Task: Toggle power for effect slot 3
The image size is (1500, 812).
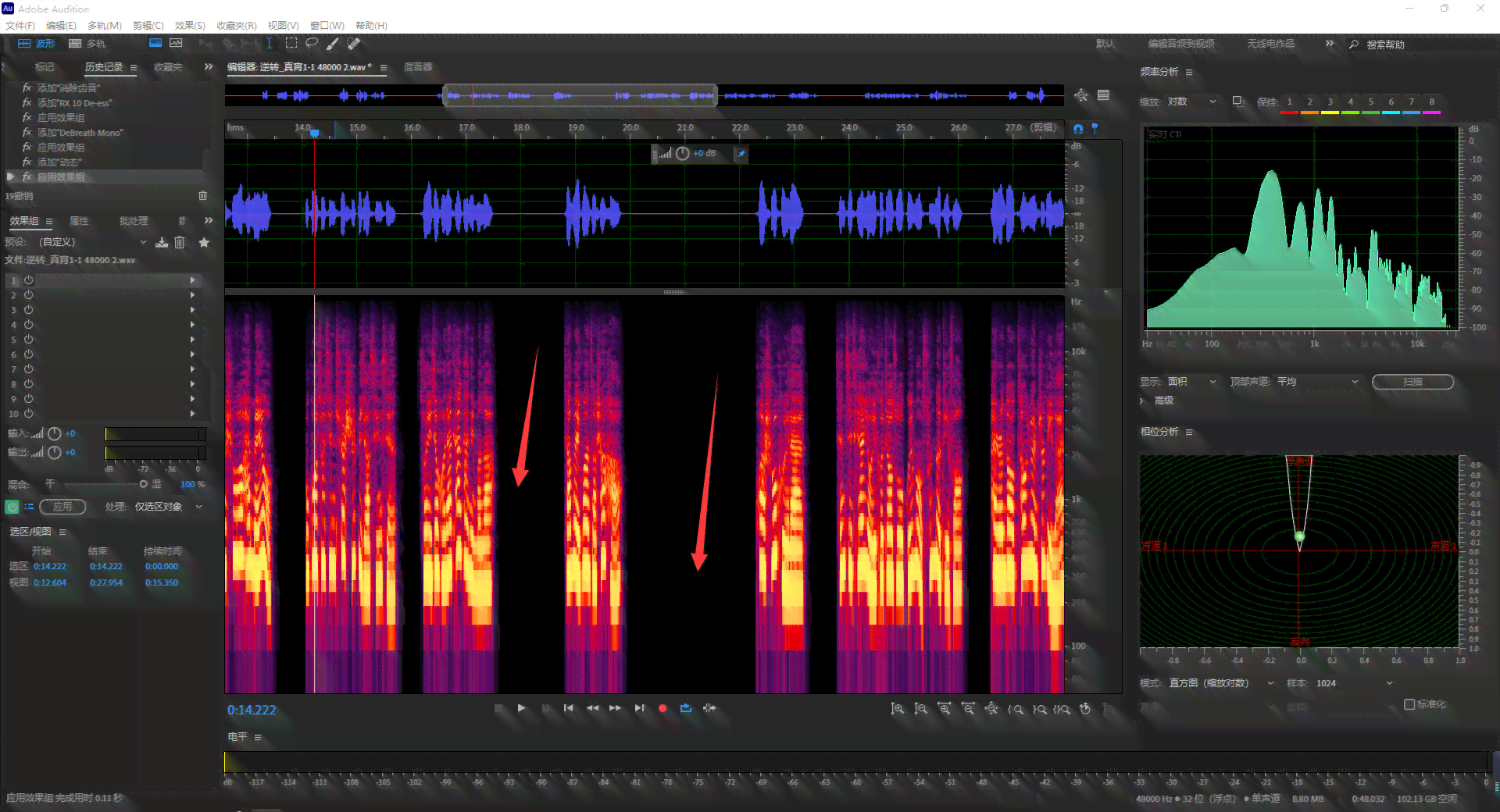Action: tap(28, 310)
